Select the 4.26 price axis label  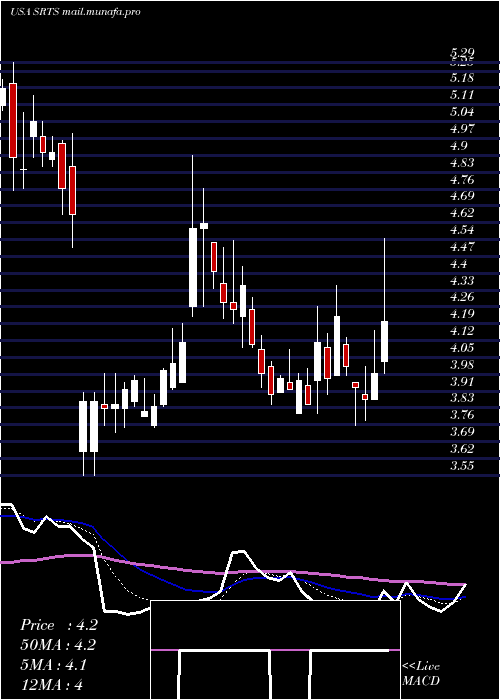tap(462, 297)
